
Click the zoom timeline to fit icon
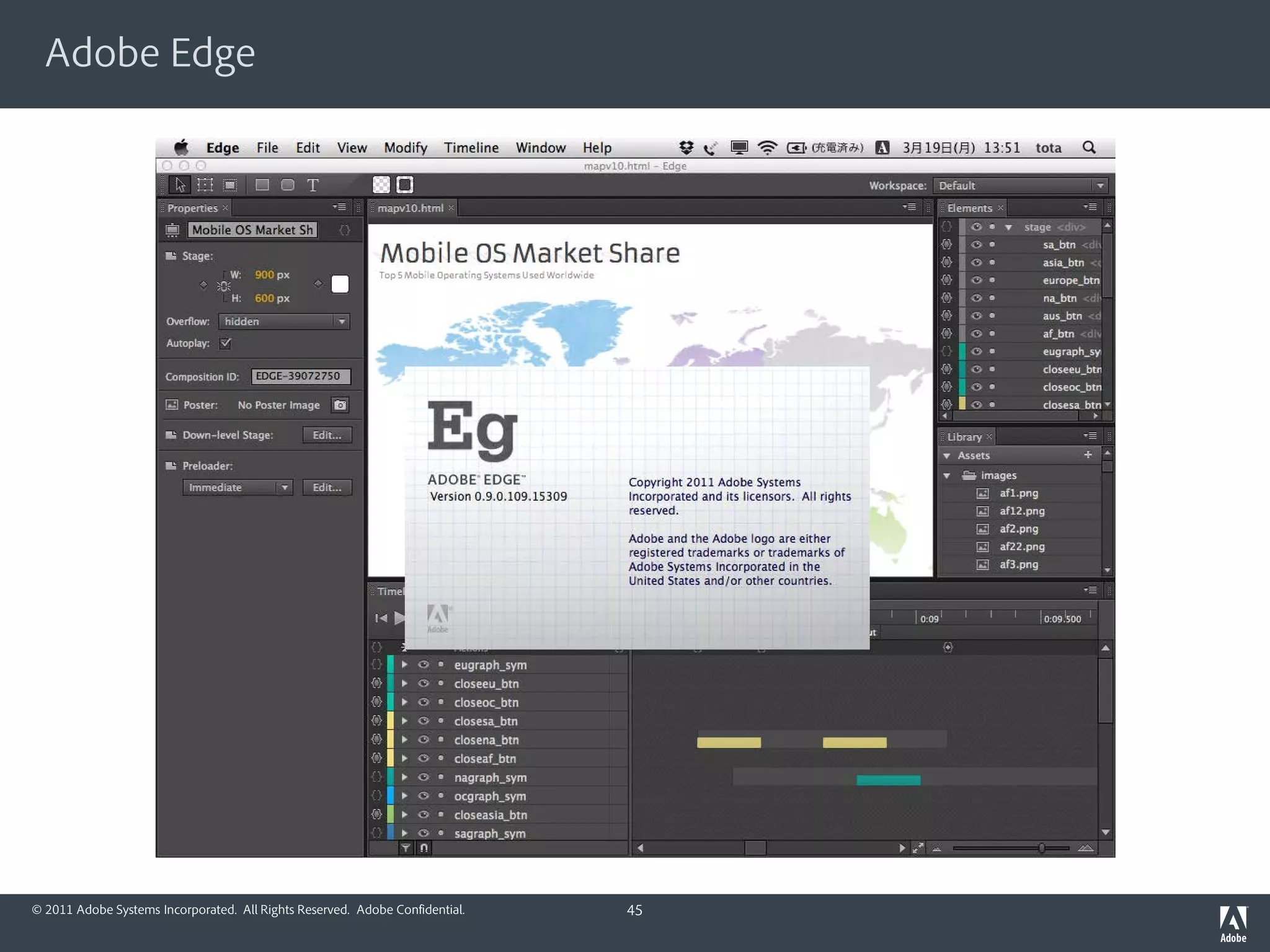coord(918,848)
